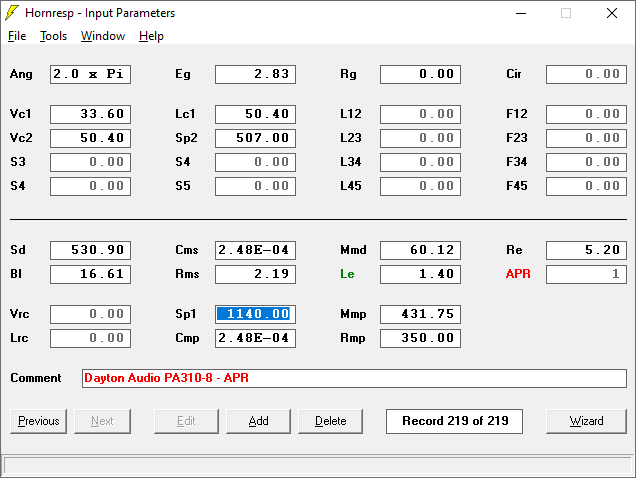Click the S5 input field
Image resolution: width=636 pixels, height=478 pixels.
(x=256, y=186)
